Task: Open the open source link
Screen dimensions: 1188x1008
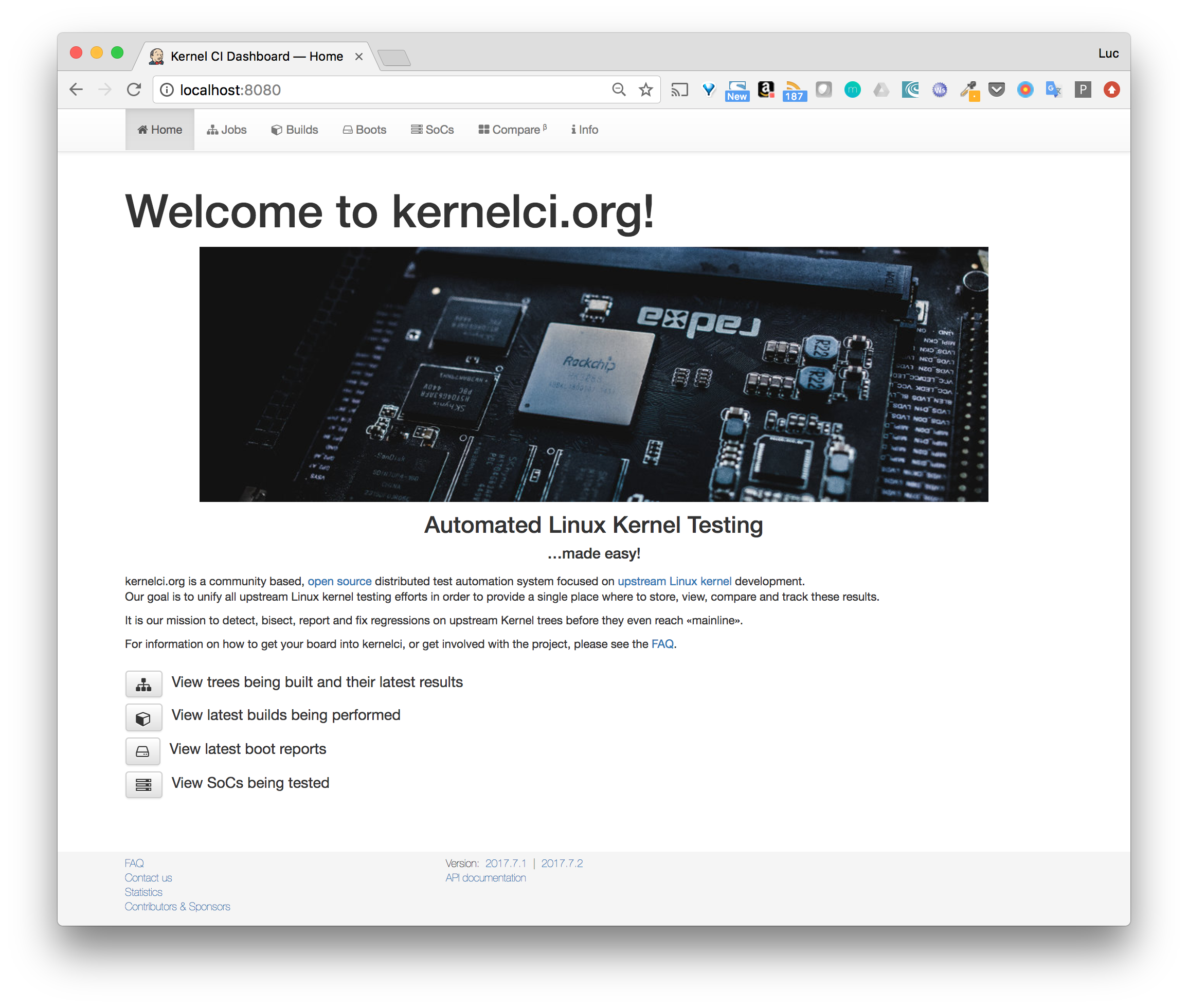Action: click(339, 581)
